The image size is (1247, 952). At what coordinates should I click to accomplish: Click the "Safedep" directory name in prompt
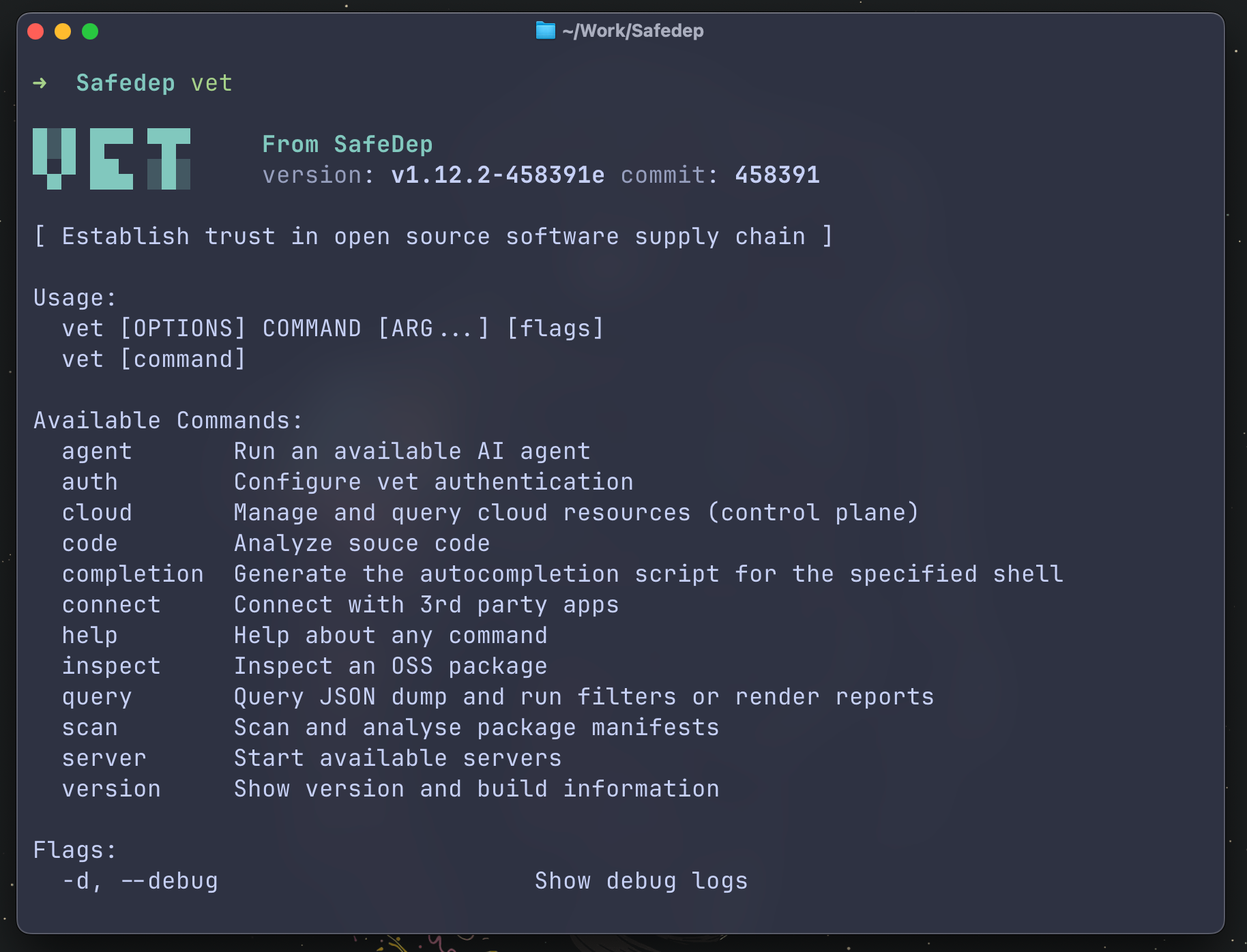coord(126,83)
